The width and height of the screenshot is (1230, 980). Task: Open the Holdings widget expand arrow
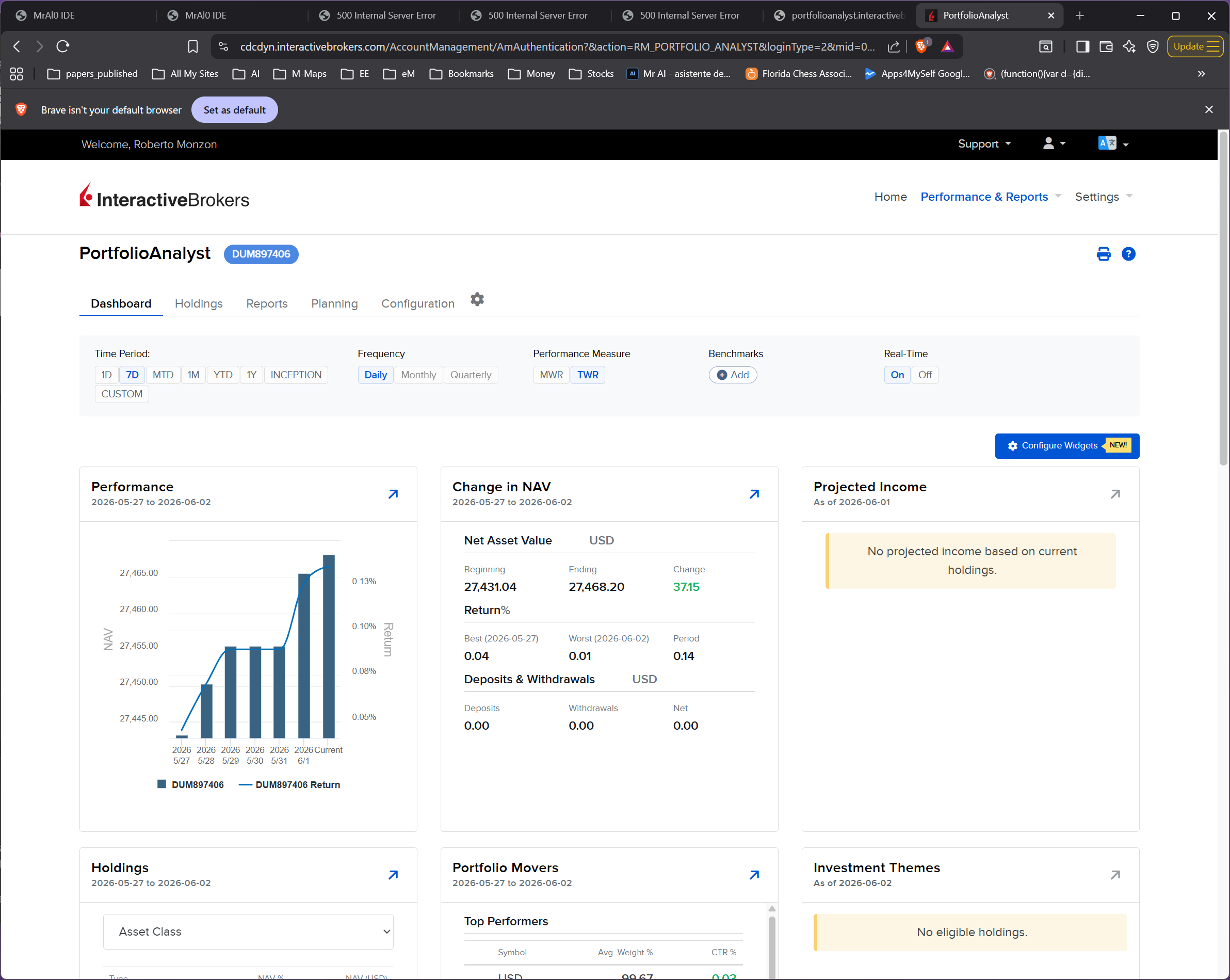(393, 875)
